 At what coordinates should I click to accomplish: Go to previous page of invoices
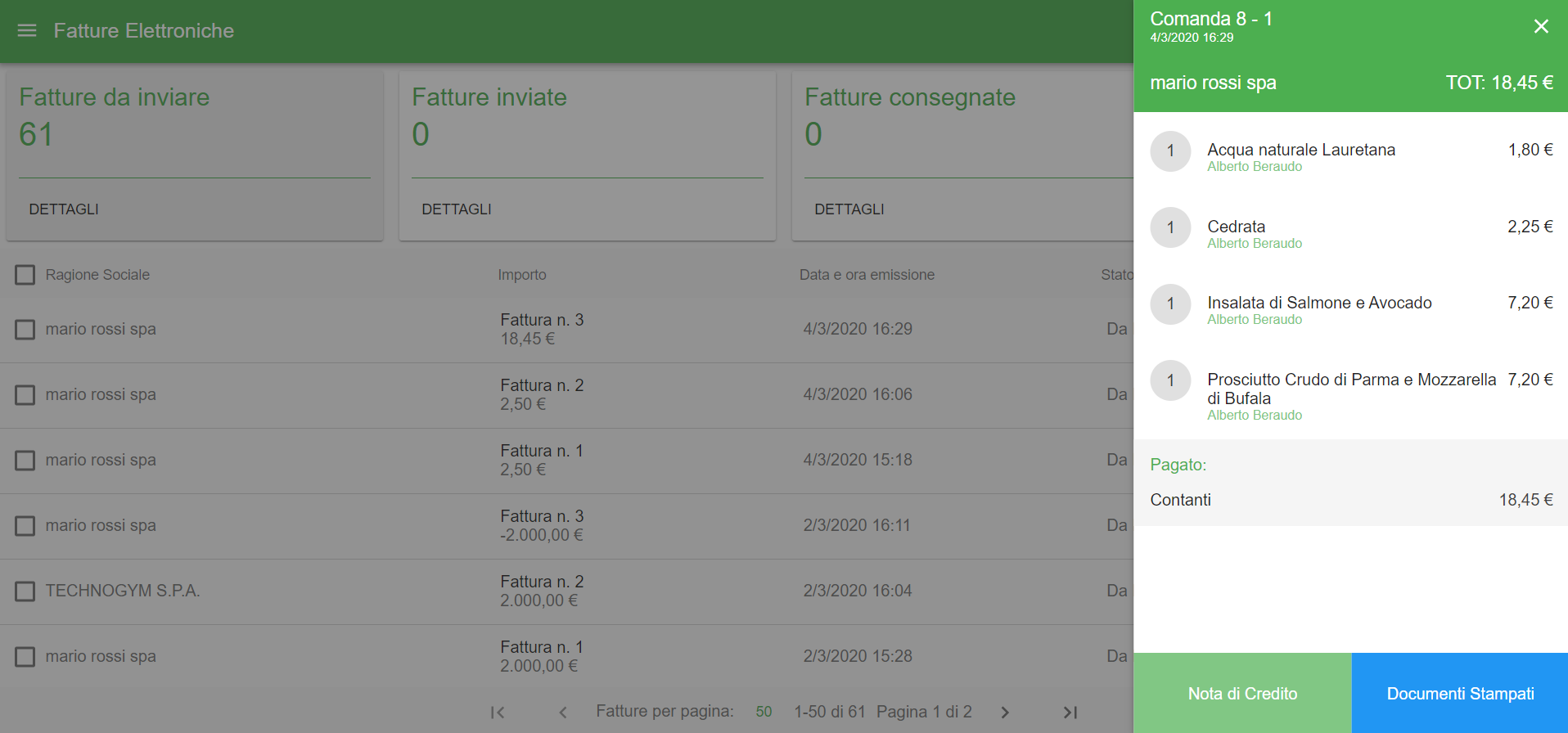tap(563, 713)
